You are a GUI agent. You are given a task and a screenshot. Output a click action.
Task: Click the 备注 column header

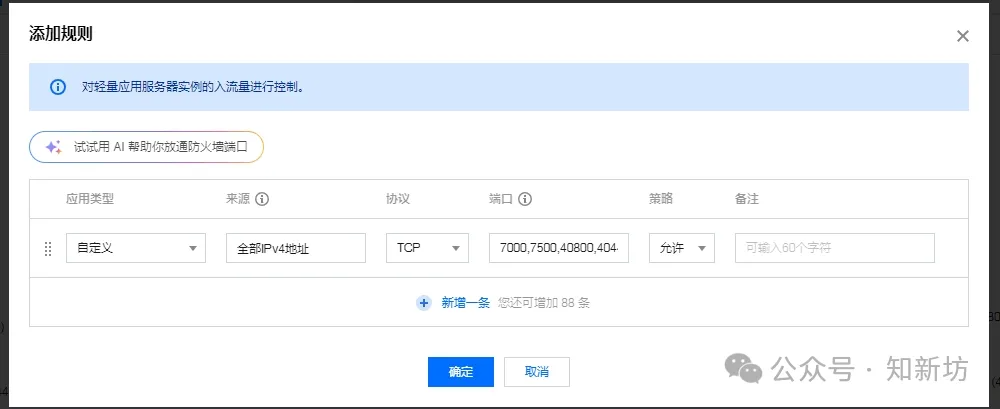click(747, 199)
